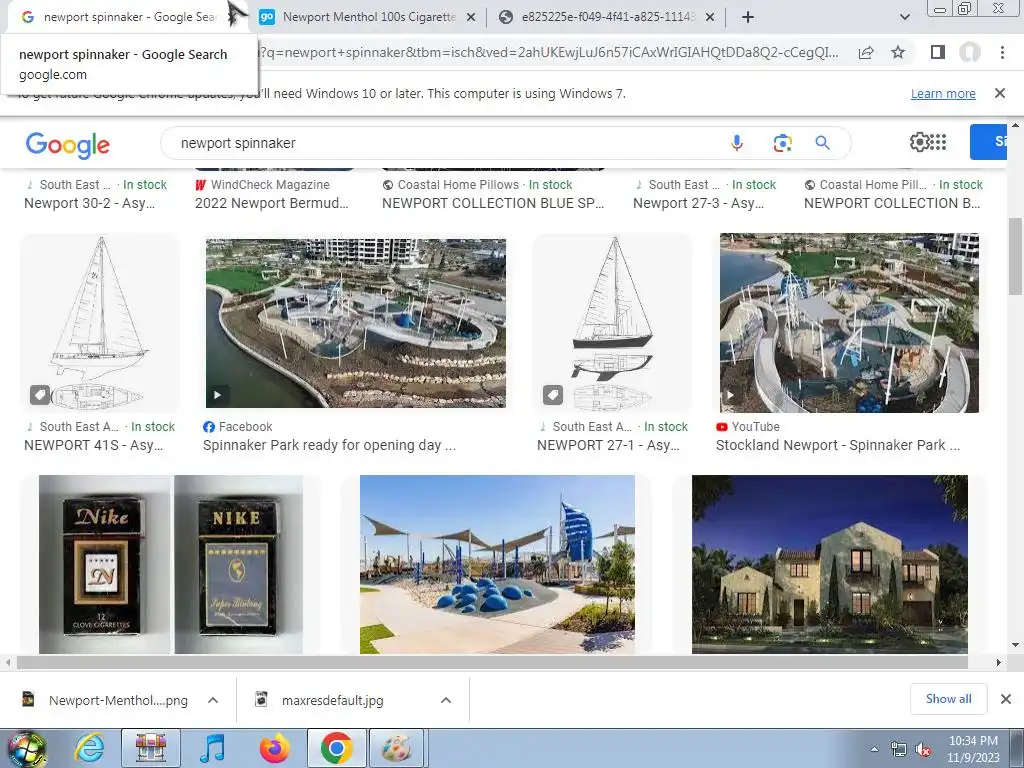Open Google Lens image search

click(x=782, y=143)
